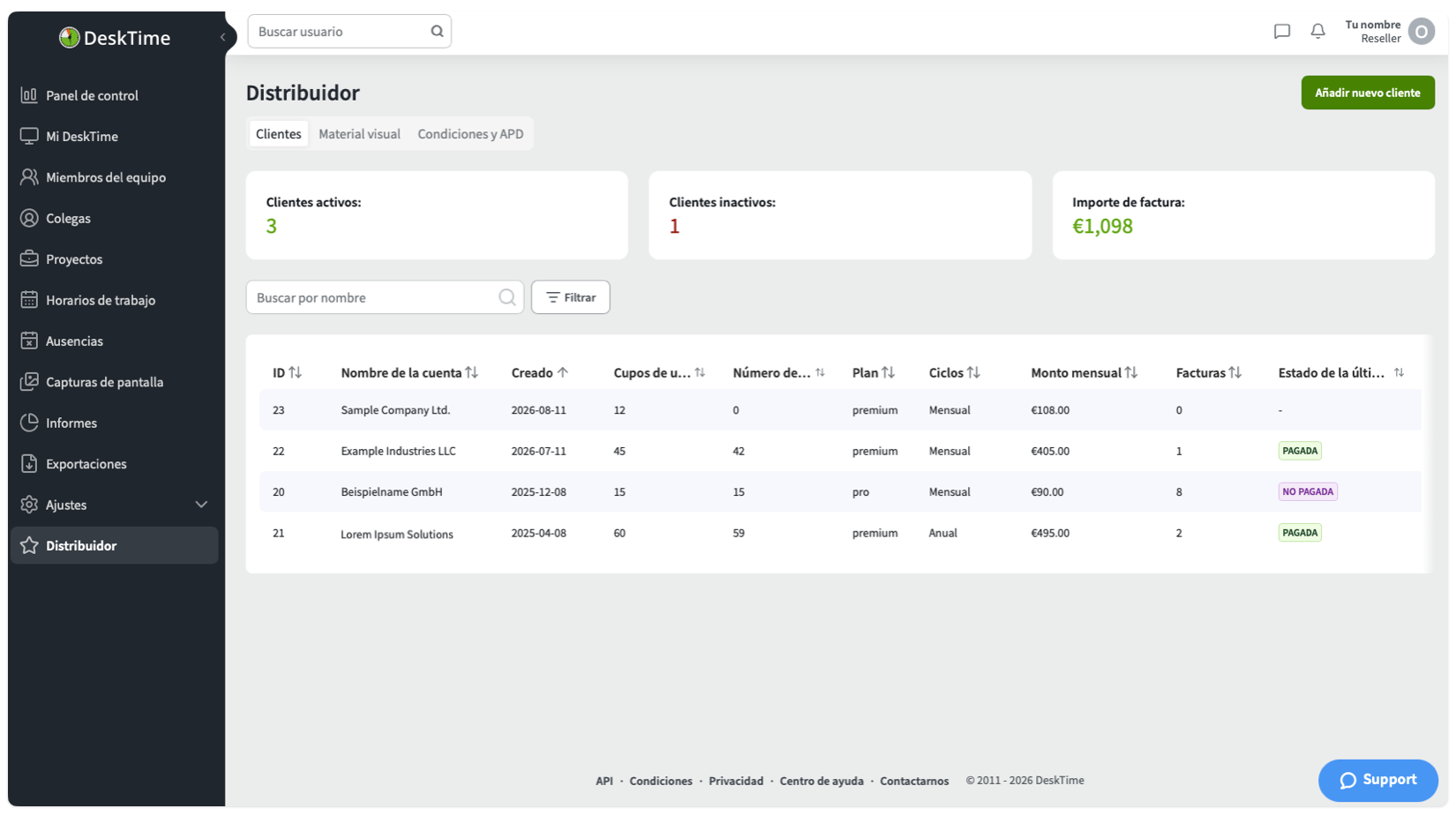1456x816 pixels.
Task: Expand the Ajustes submenu chevron
Action: [201, 505]
